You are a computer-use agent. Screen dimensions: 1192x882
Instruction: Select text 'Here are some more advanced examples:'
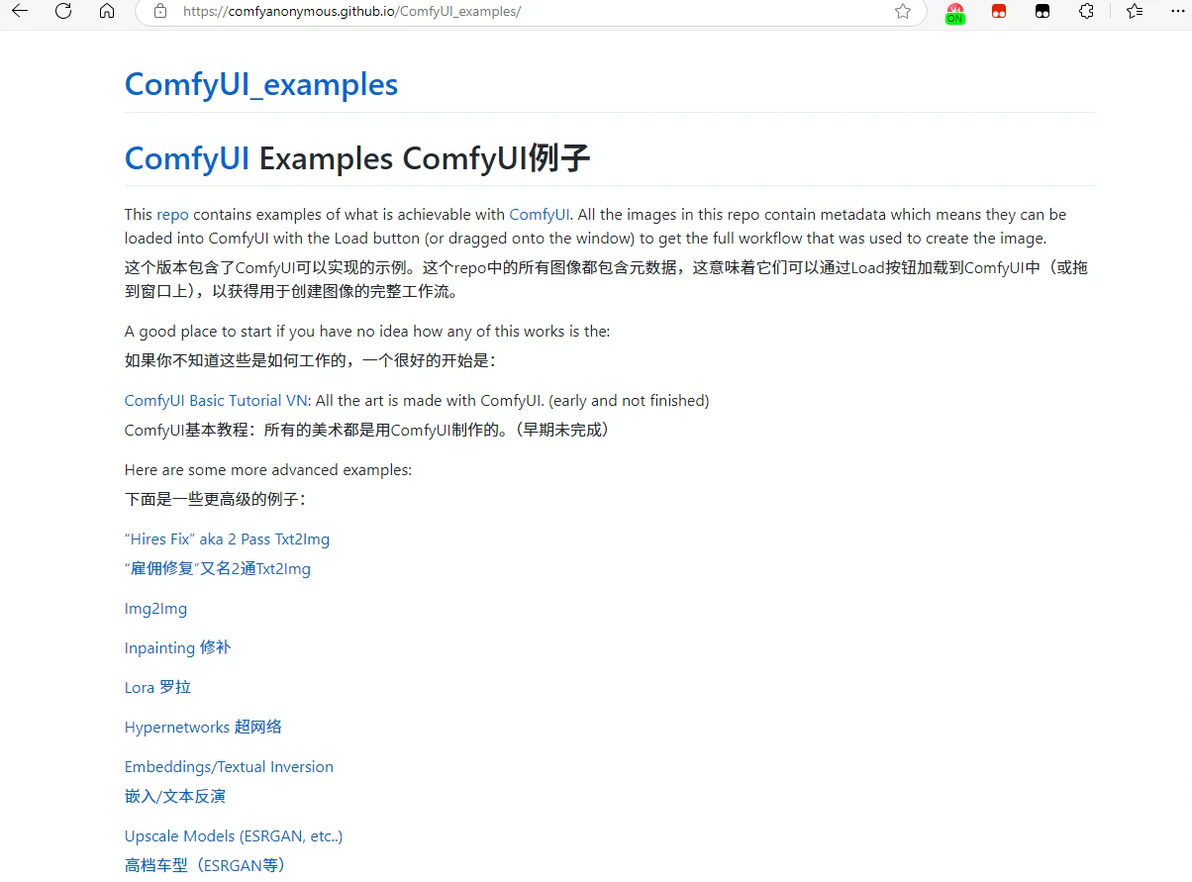tap(268, 470)
